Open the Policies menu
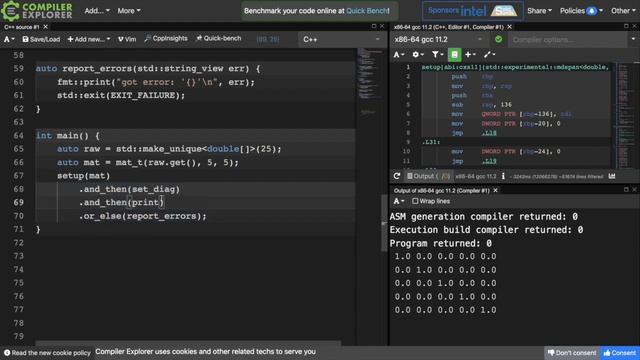Screen dimensions: 640x360 581,11
